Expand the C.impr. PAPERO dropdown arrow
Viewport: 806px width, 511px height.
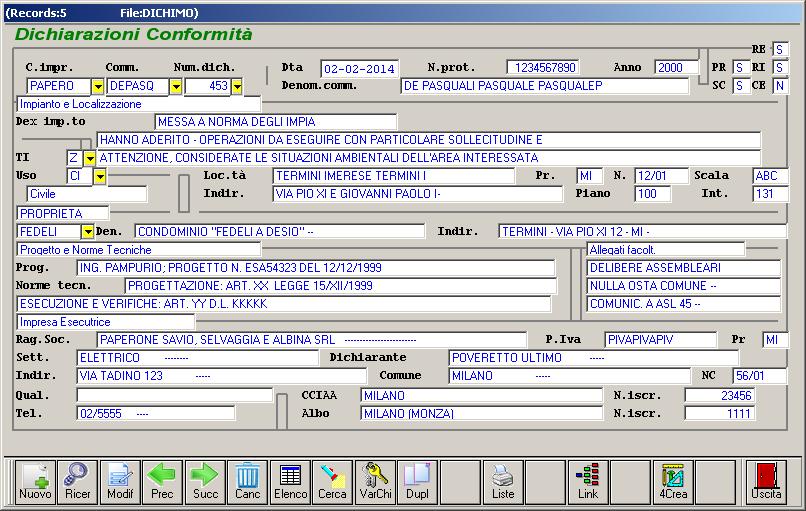(98, 86)
